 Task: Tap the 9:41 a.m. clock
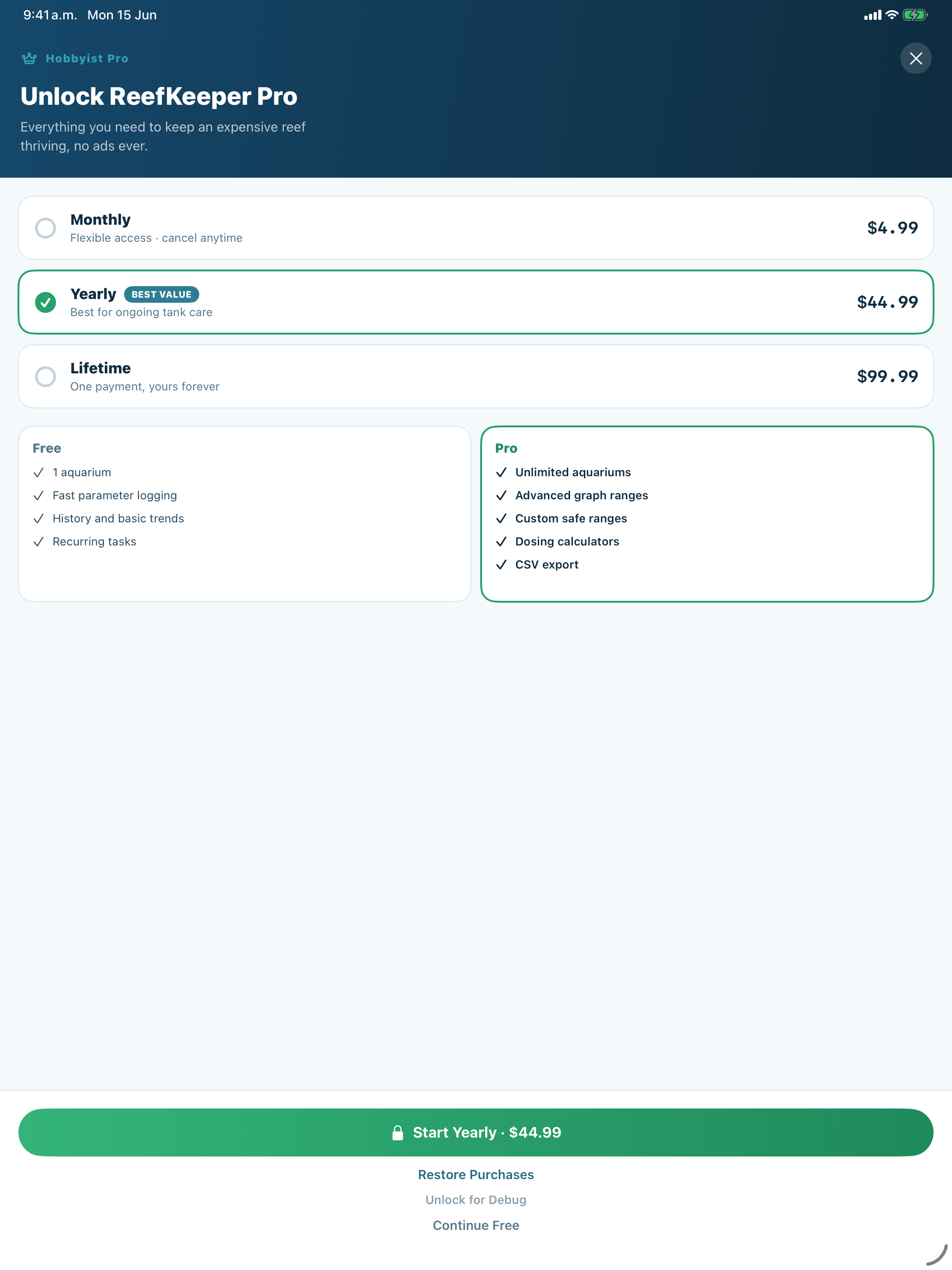click(50, 15)
